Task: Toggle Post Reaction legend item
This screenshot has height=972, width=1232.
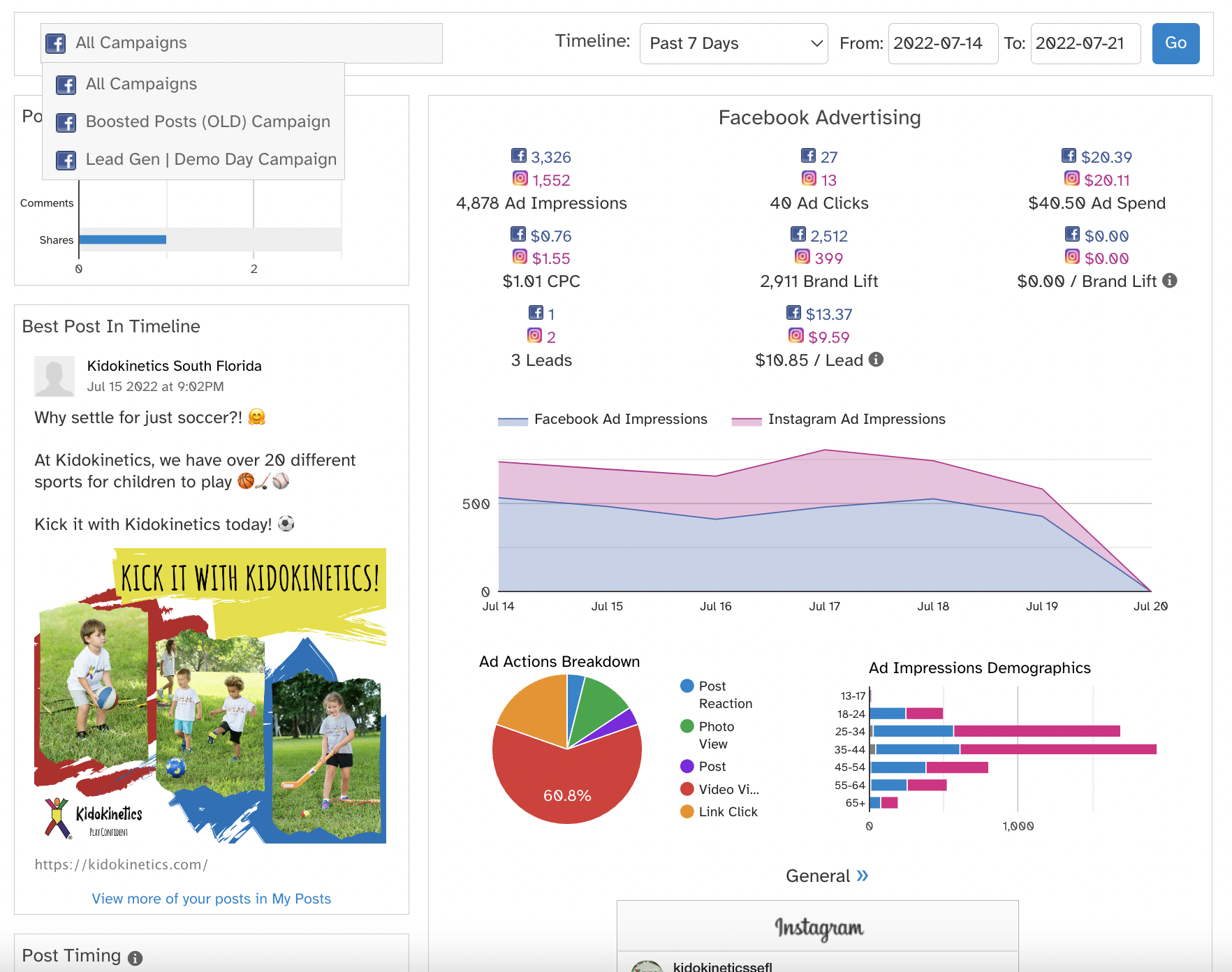Action: 717,695
